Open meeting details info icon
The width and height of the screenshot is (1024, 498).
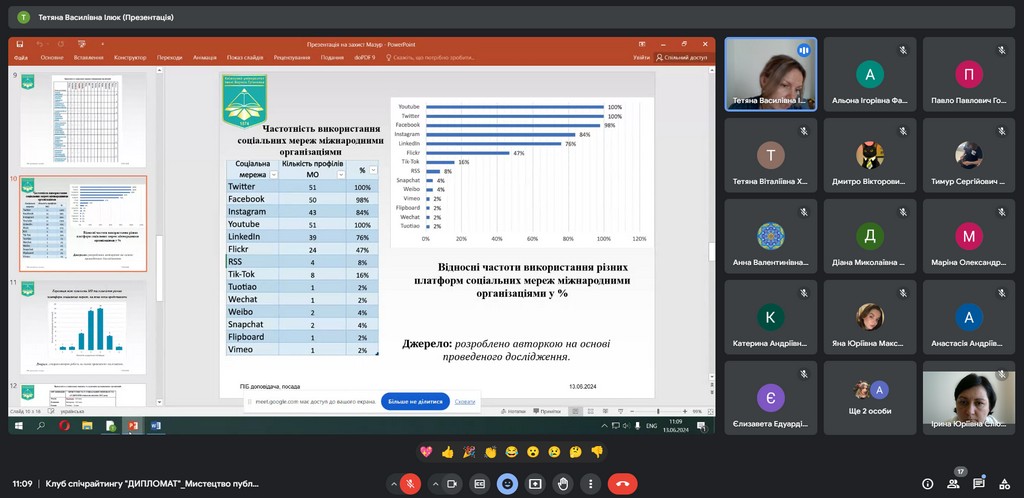tap(925, 483)
